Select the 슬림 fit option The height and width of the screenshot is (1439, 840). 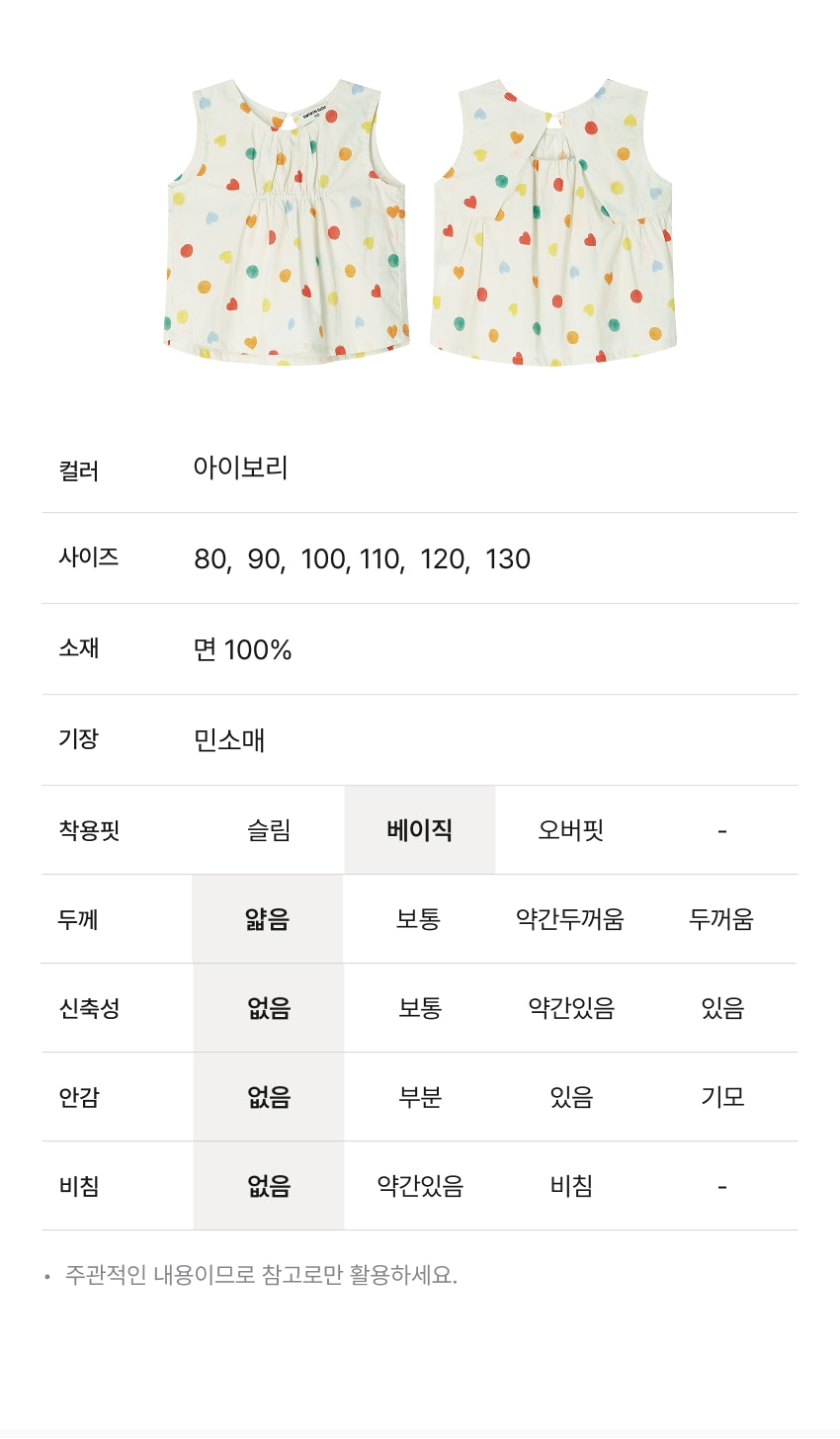click(x=269, y=830)
